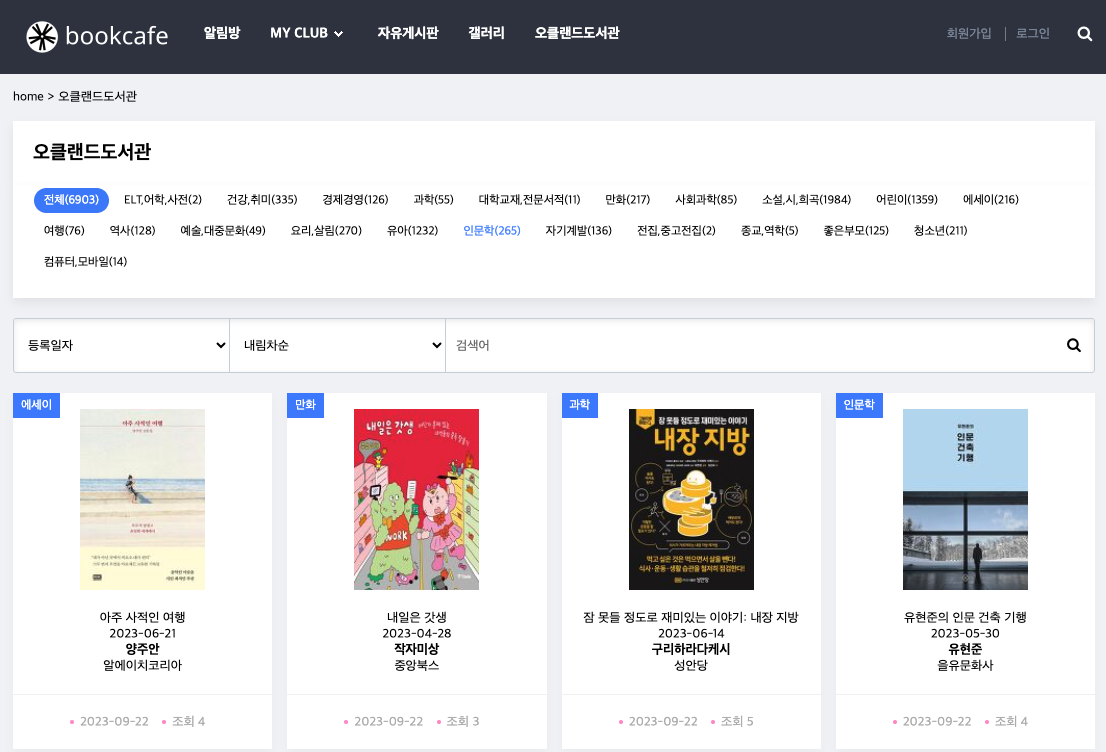Open the 내림차순 order dropdown

pos(337,346)
